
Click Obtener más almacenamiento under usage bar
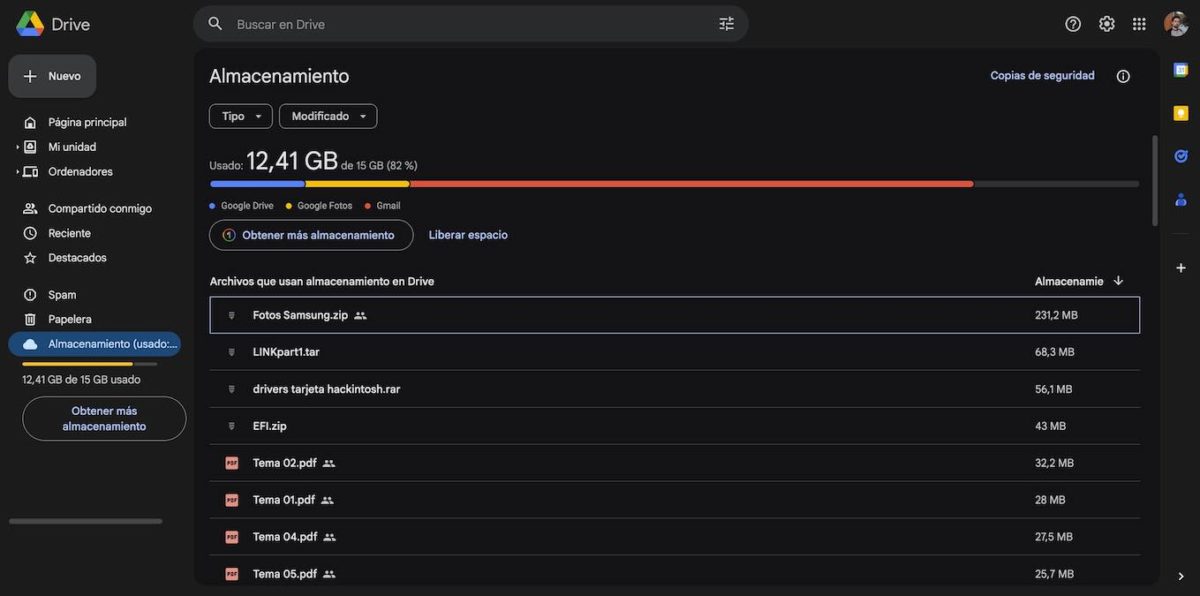(x=311, y=235)
